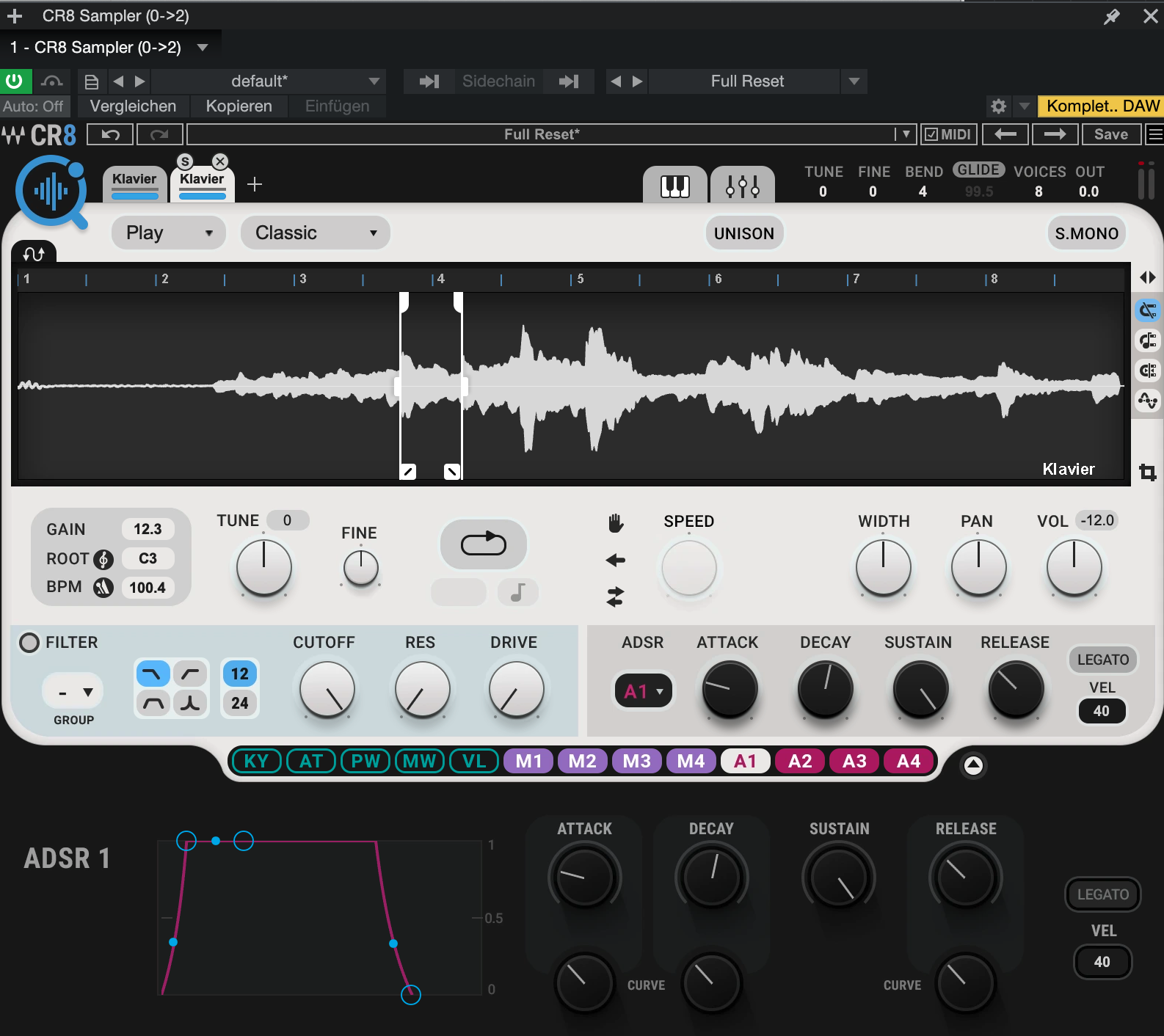1164x1036 pixels.
Task: Click the waveform horizontal zoom arrows icon
Action: pos(1148,277)
